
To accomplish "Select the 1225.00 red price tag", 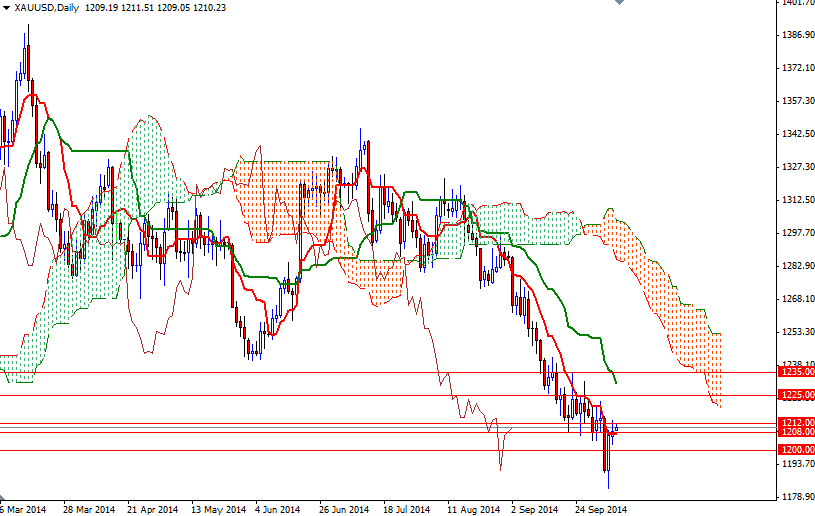I will (x=796, y=394).
